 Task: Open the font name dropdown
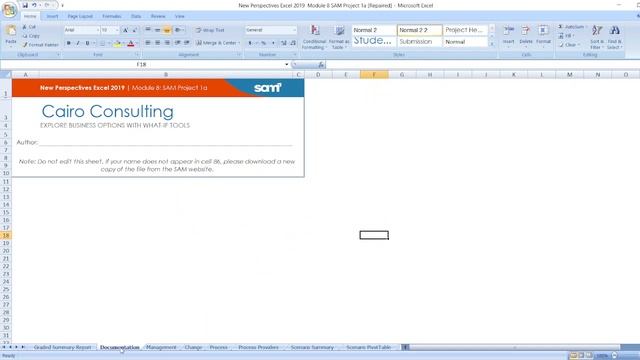pos(98,30)
